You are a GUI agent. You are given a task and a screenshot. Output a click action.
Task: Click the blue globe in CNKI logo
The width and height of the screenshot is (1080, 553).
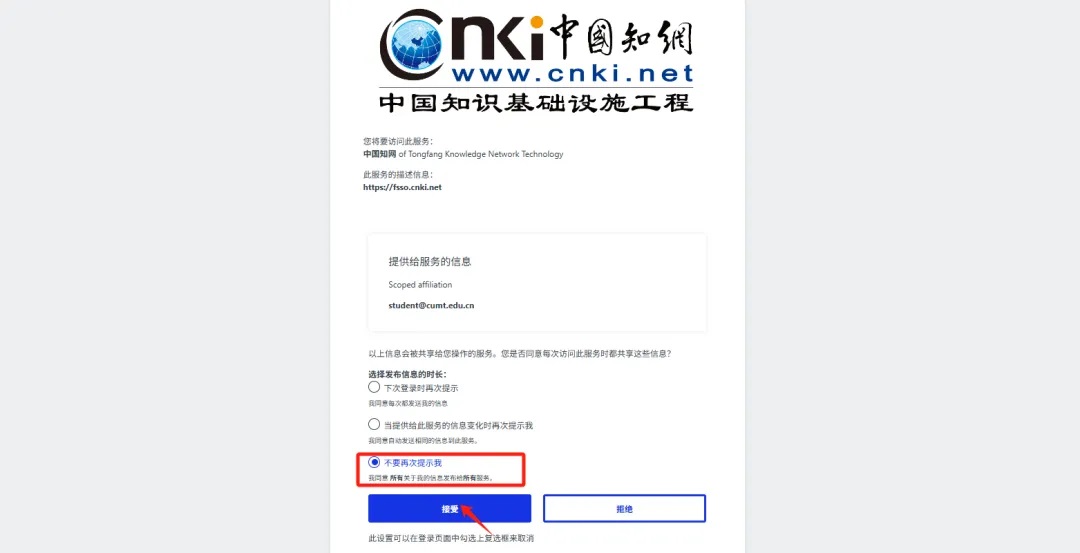[417, 43]
